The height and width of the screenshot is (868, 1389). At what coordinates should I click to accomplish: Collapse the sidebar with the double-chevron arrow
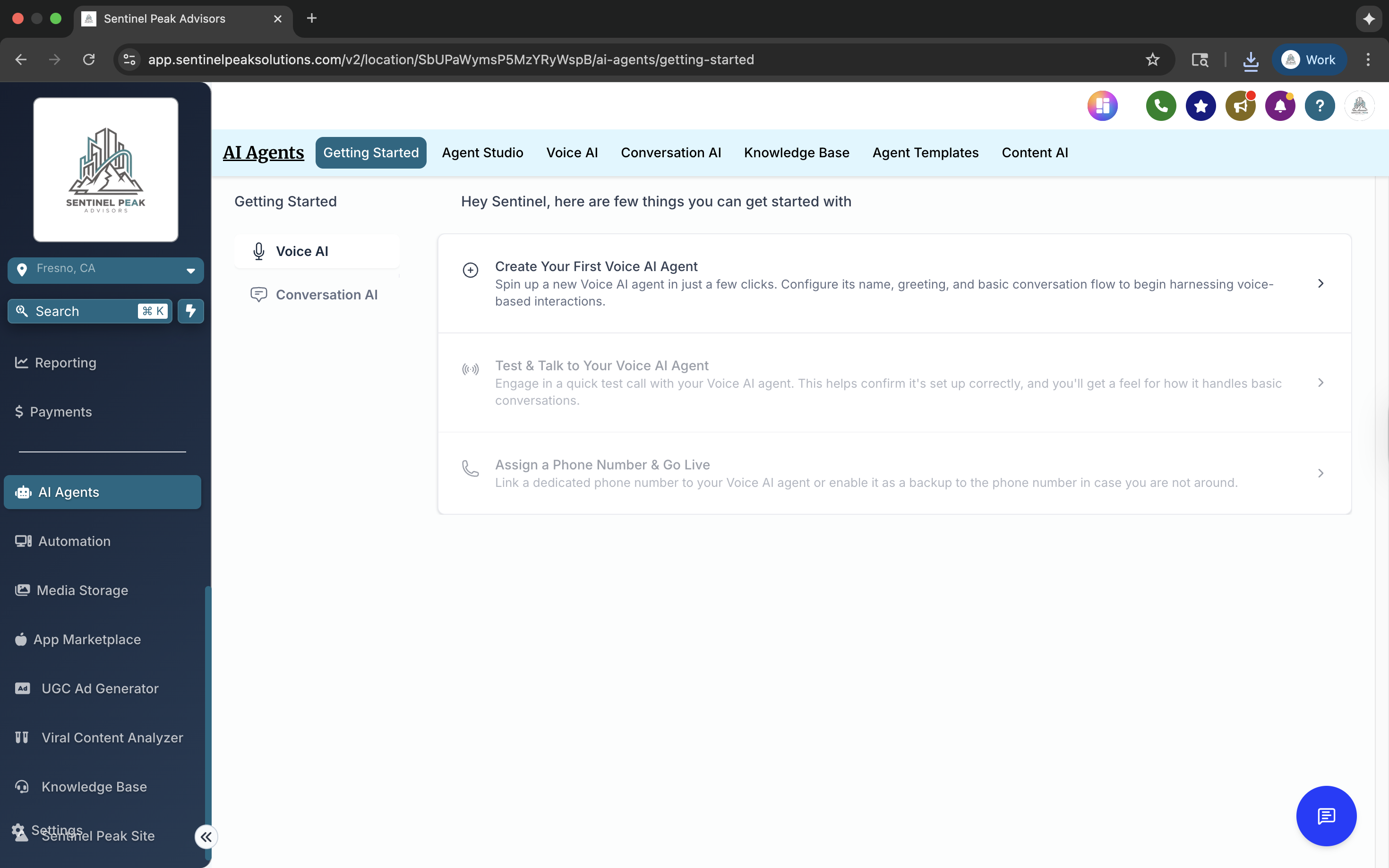click(x=206, y=836)
